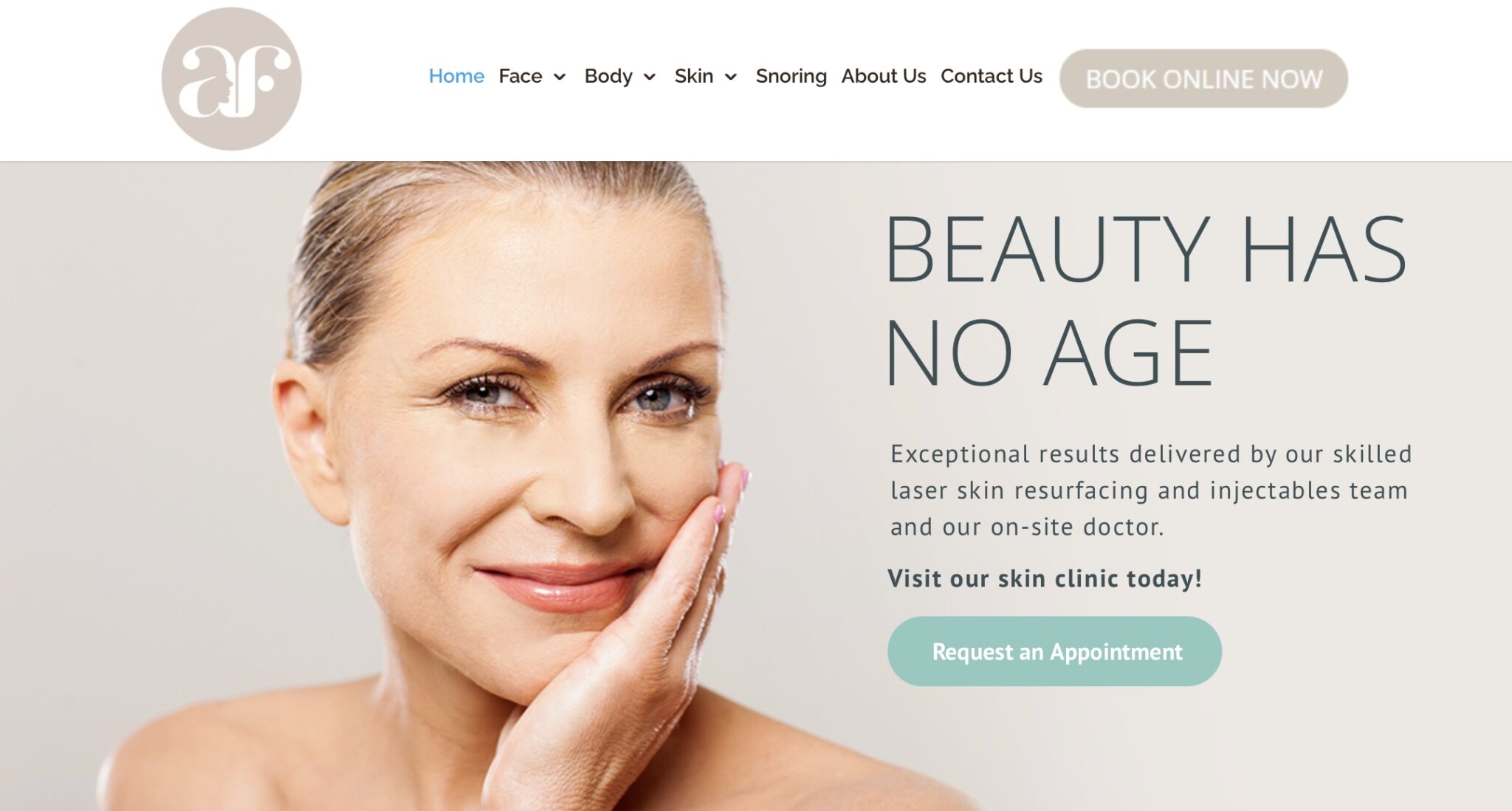This screenshot has width=1512, height=811.
Task: Click the round clinic logo
Action: click(231, 78)
